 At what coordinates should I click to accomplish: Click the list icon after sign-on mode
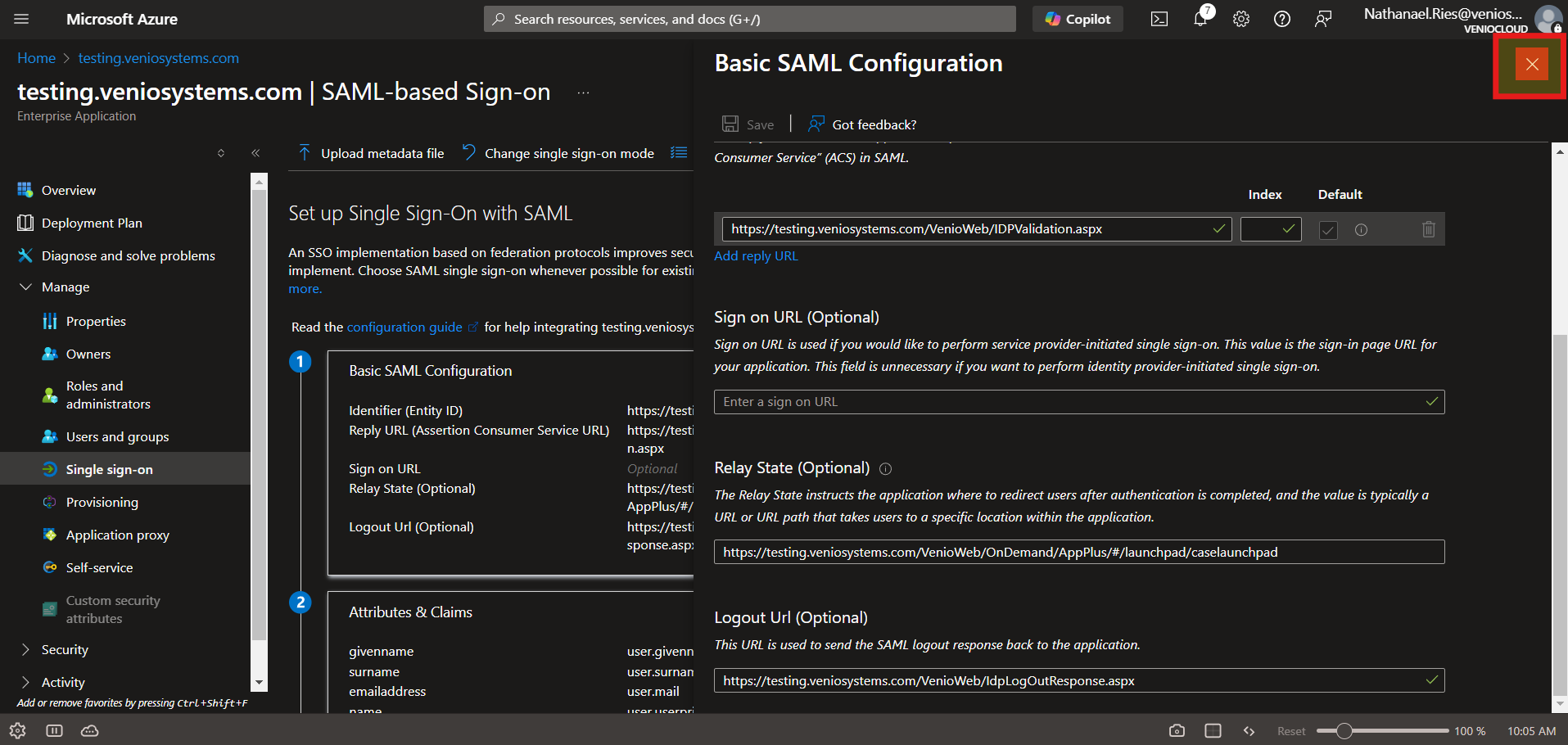pos(679,153)
